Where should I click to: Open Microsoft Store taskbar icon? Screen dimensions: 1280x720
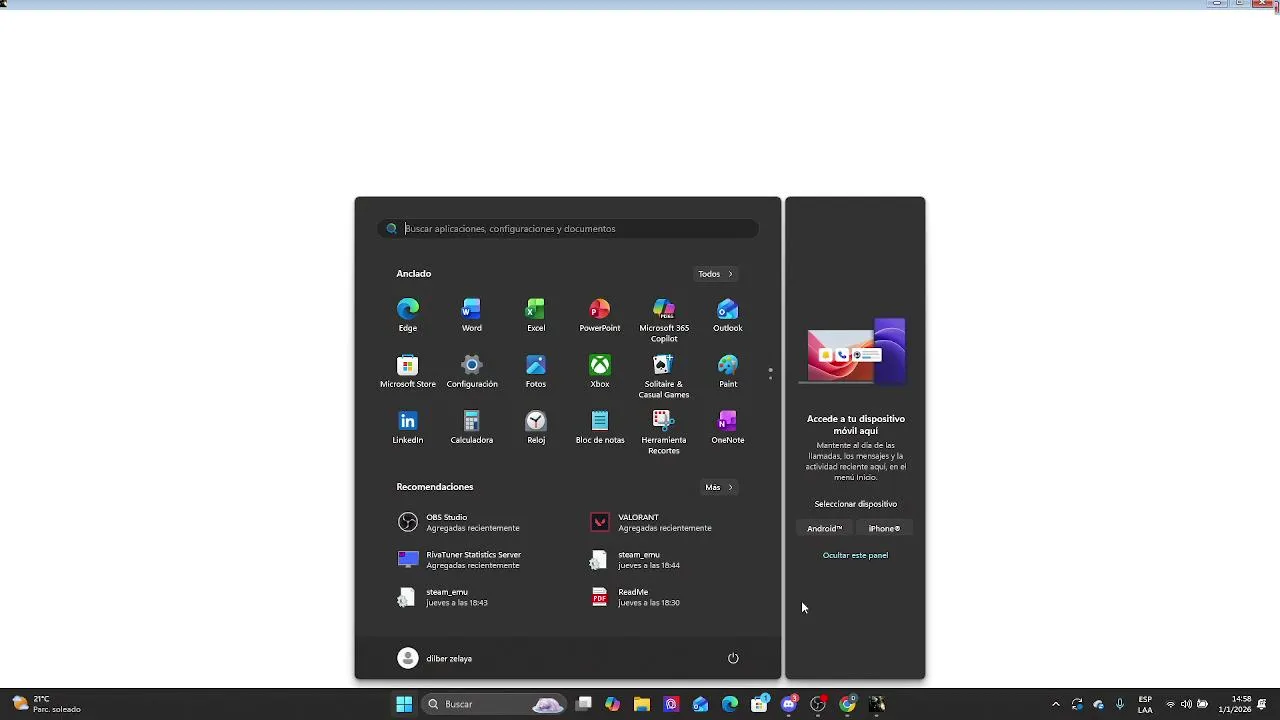pyautogui.click(x=759, y=704)
